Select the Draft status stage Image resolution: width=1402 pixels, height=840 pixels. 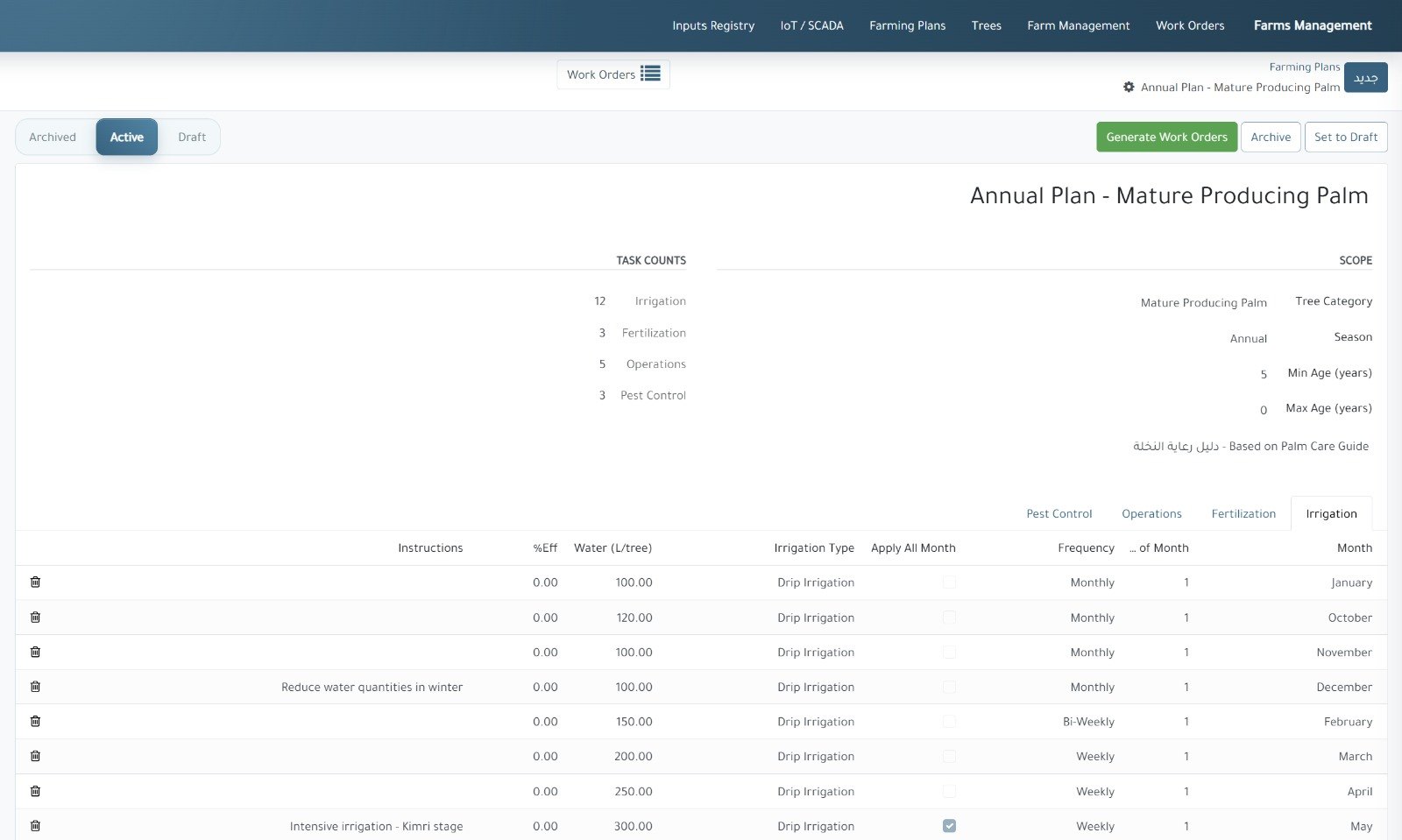coord(192,137)
